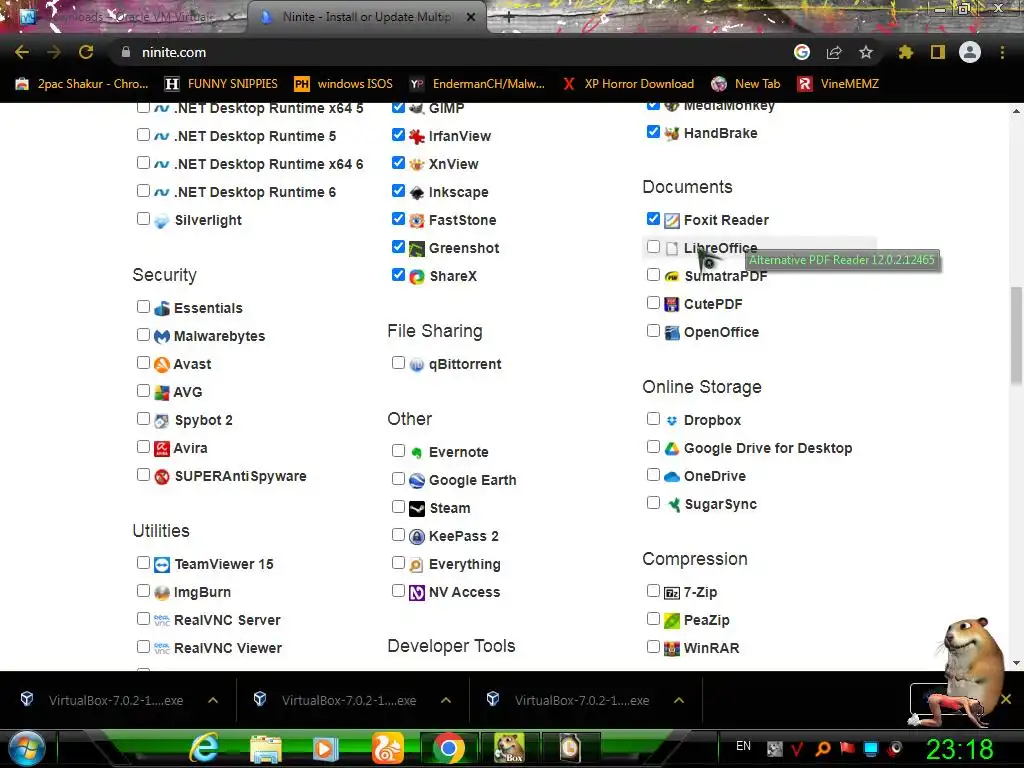Check the LibreOffice checkbox
The image size is (1024, 768).
tap(653, 246)
